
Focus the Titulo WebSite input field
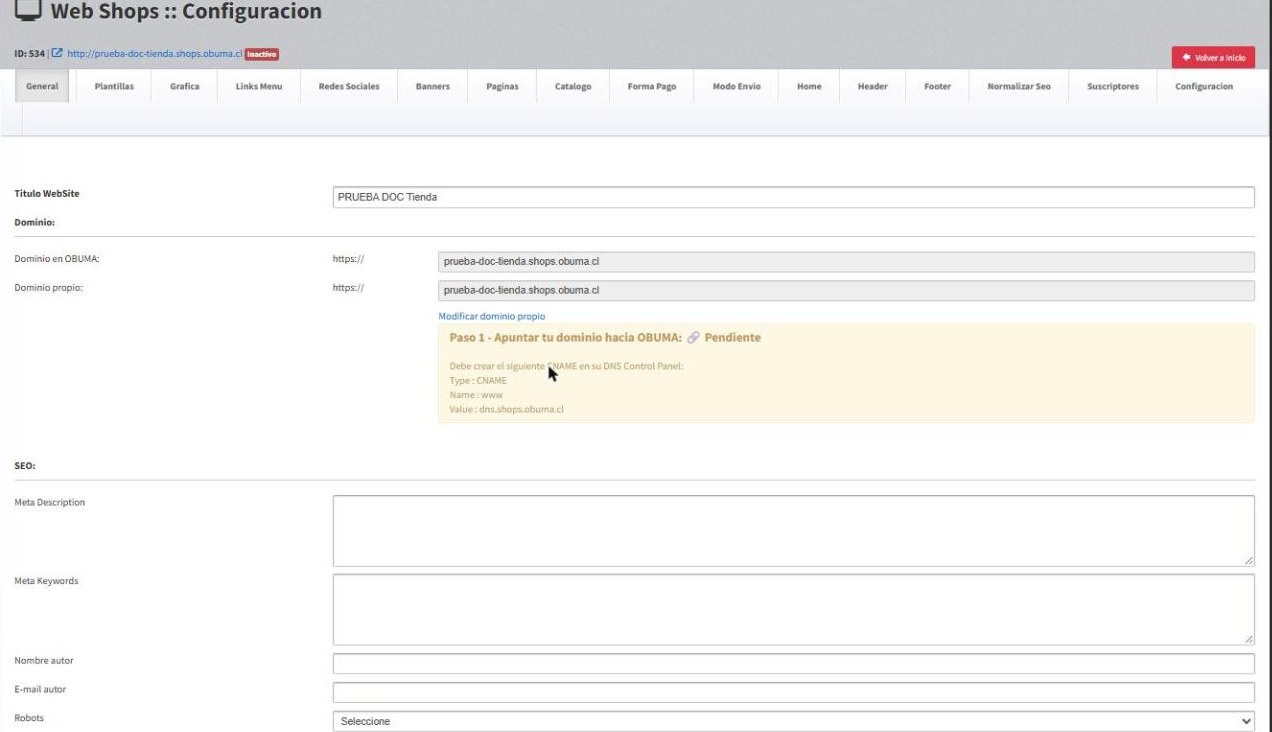793,197
